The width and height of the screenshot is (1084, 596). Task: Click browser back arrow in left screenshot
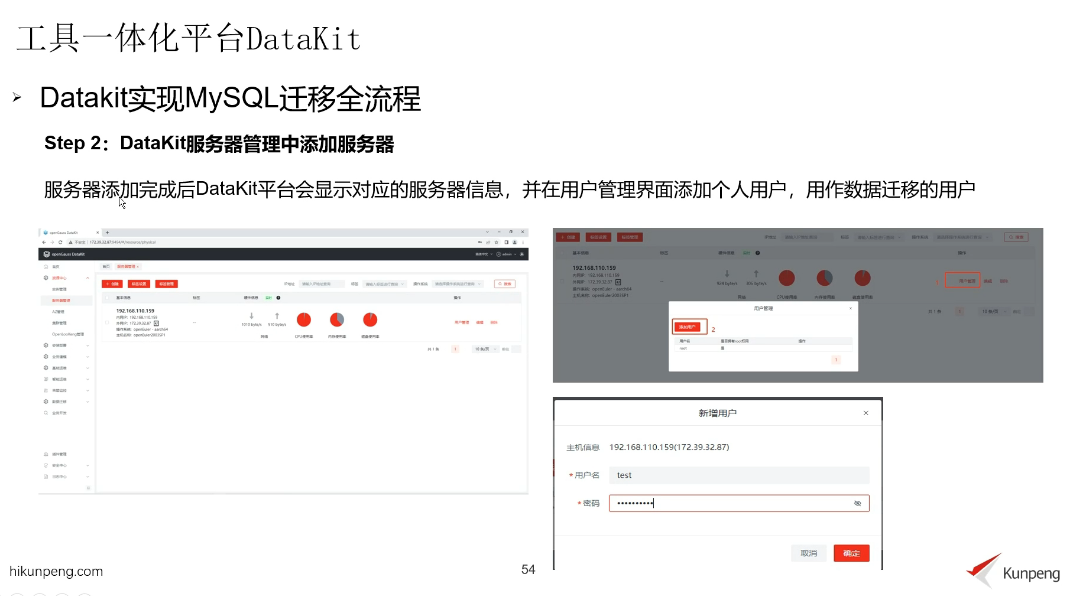point(44,243)
